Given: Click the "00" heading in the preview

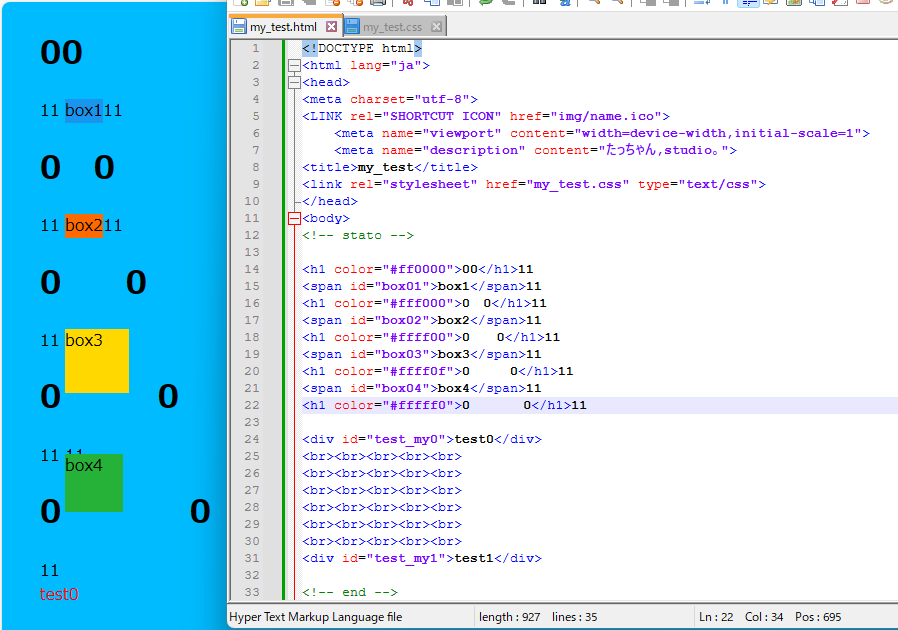Looking at the screenshot, I should point(61,53).
